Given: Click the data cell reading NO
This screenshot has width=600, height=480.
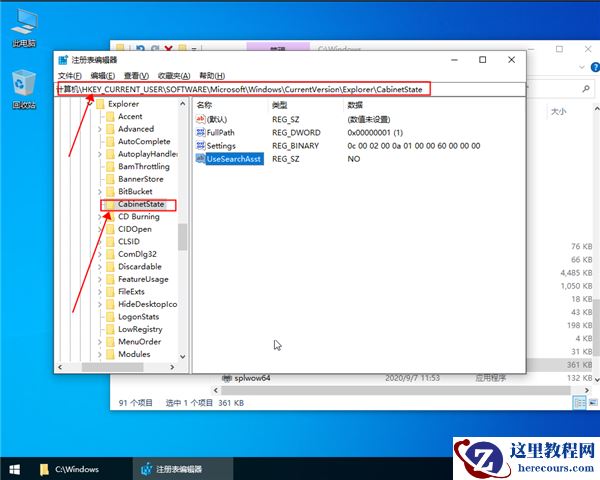Looking at the screenshot, I should click(x=354, y=159).
